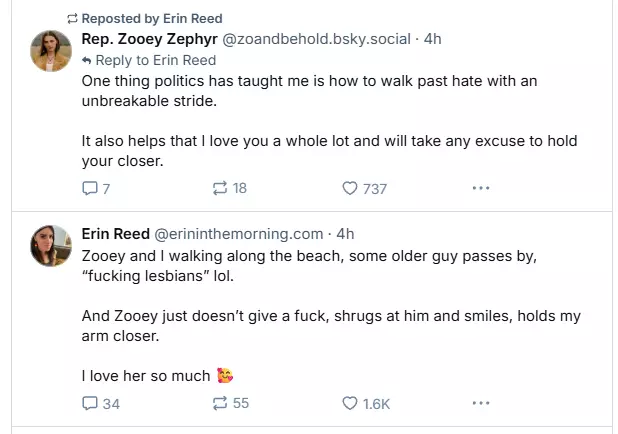Click the 1.6K likes count

(376, 403)
